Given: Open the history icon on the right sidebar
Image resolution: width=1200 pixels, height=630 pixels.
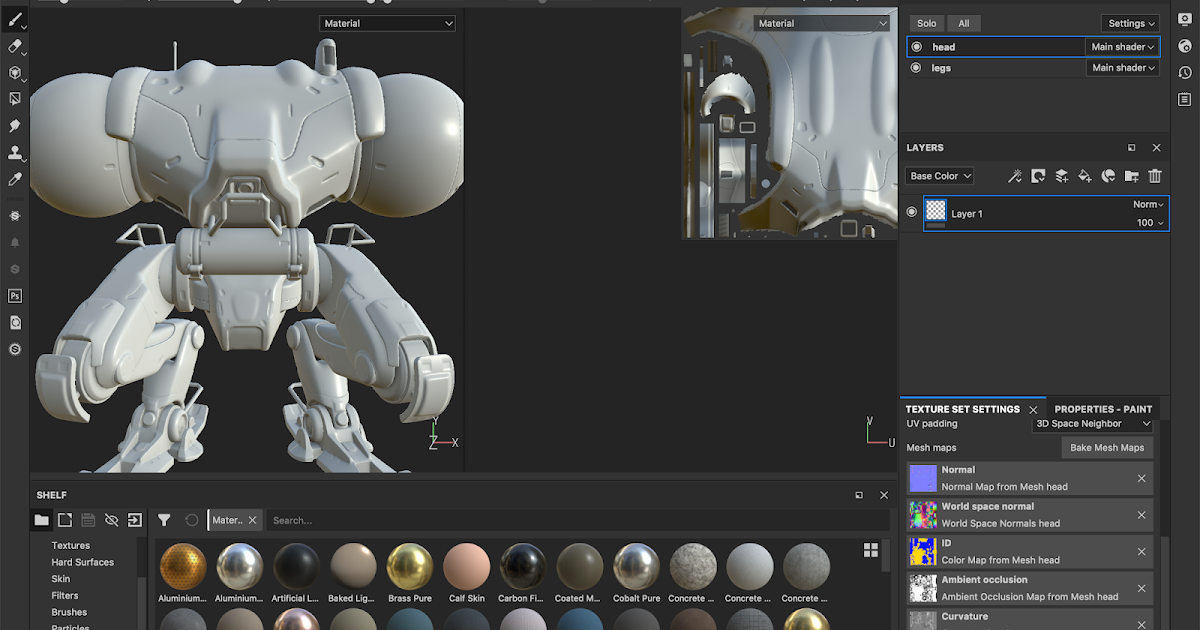Looking at the screenshot, I should (x=1185, y=71).
